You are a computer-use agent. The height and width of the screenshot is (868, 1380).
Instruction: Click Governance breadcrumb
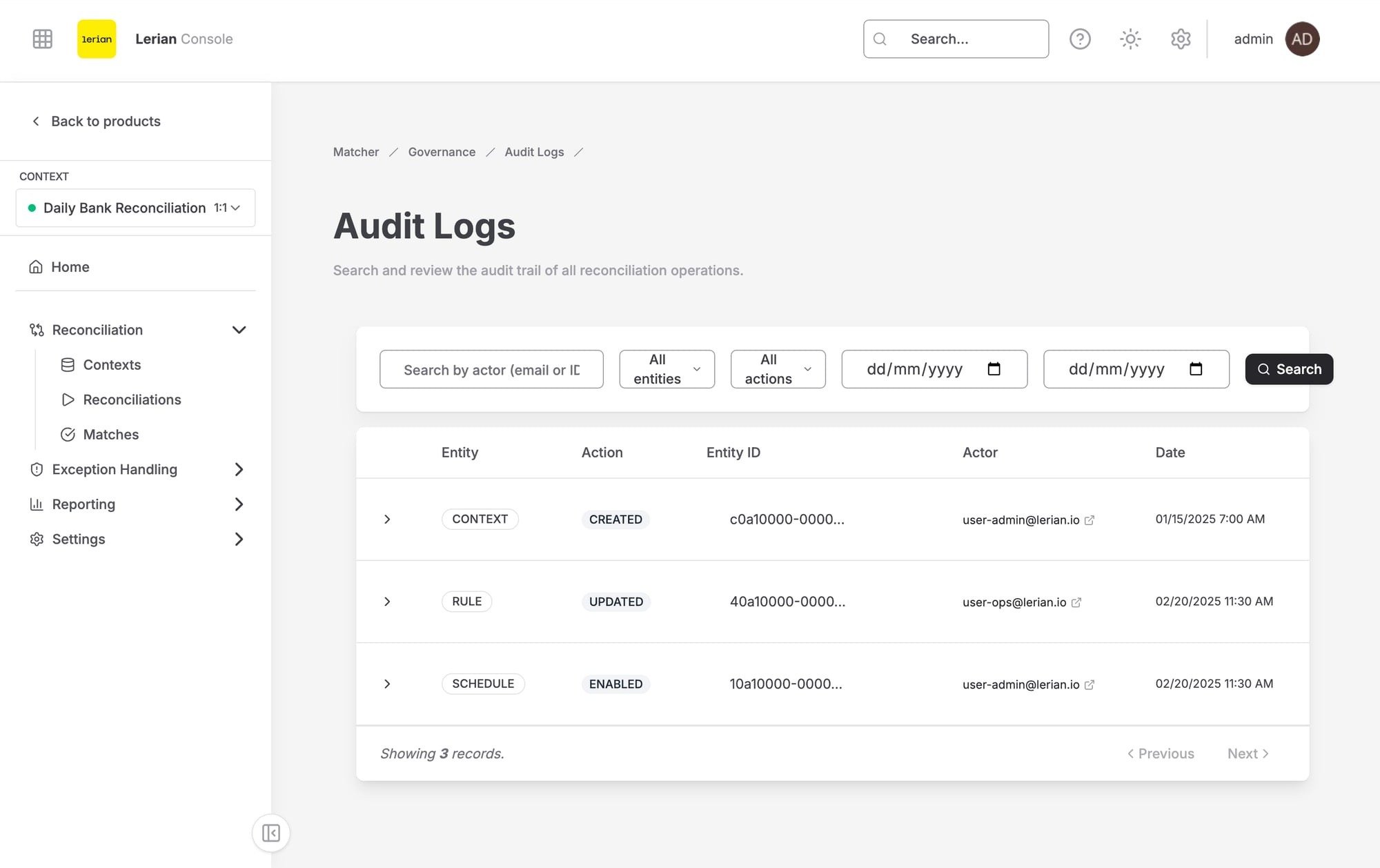click(x=442, y=152)
